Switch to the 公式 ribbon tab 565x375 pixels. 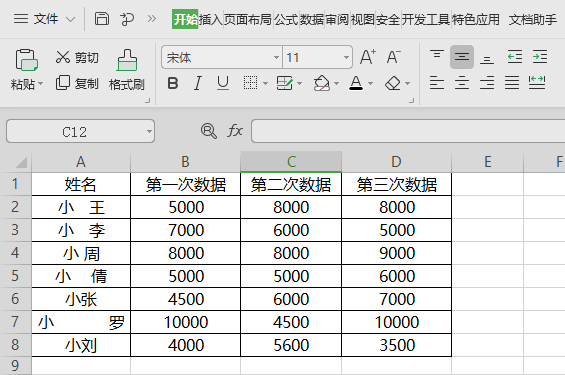click(x=286, y=19)
